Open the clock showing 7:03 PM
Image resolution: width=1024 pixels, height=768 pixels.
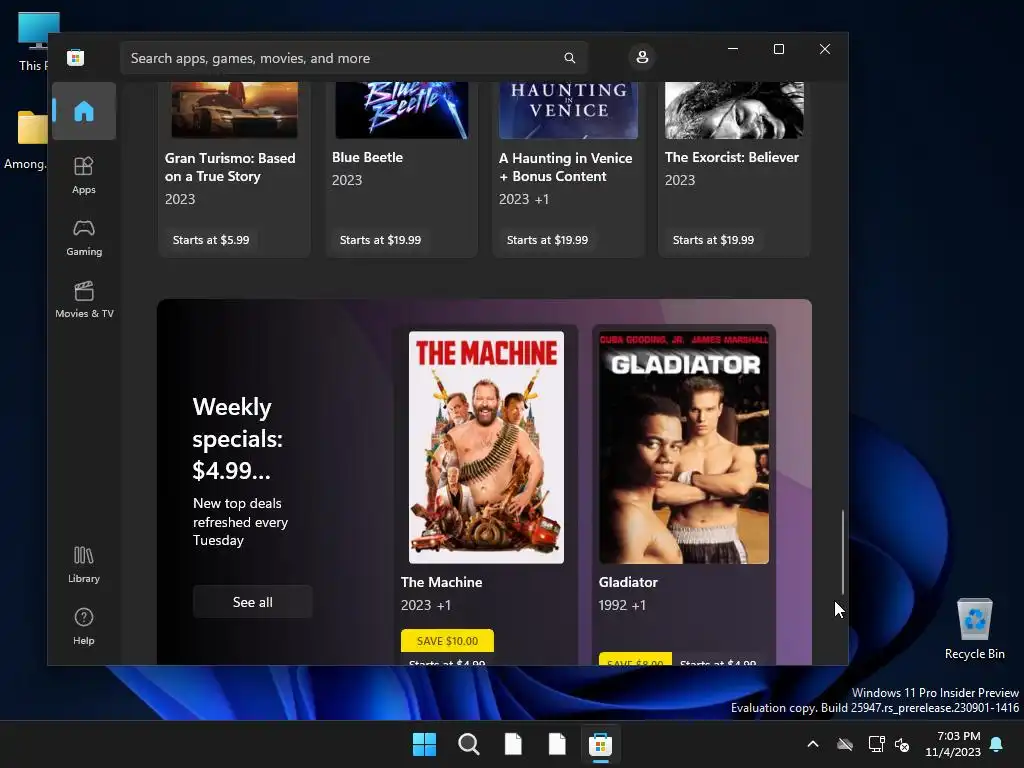(953, 744)
